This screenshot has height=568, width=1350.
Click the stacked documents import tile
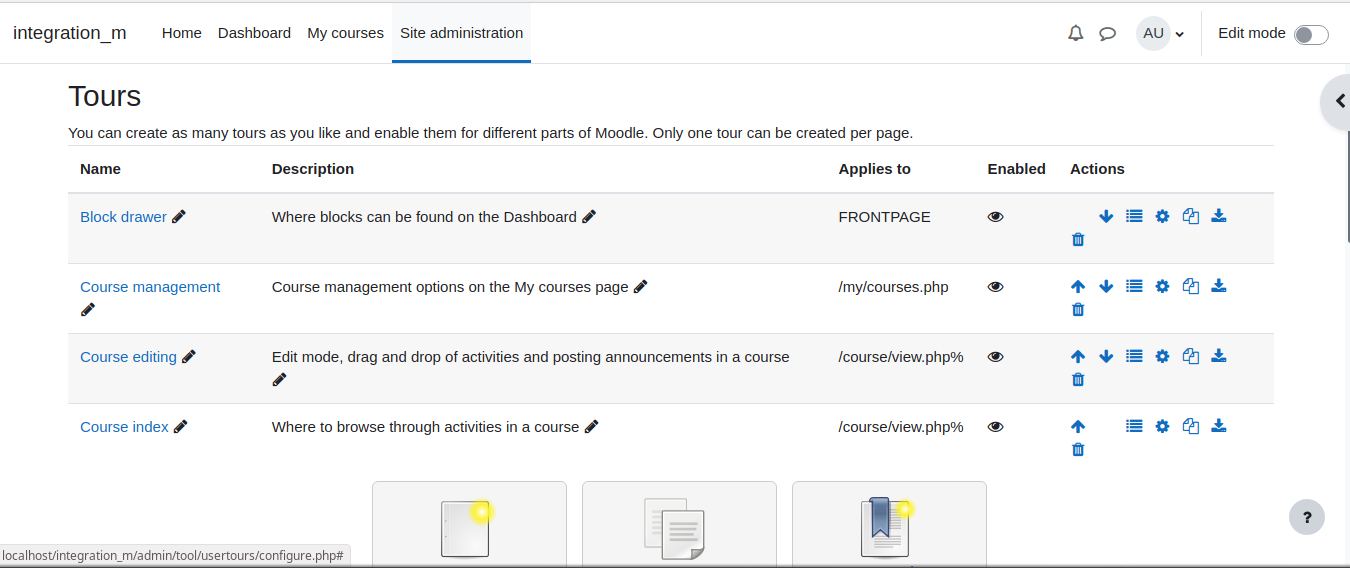[679, 524]
